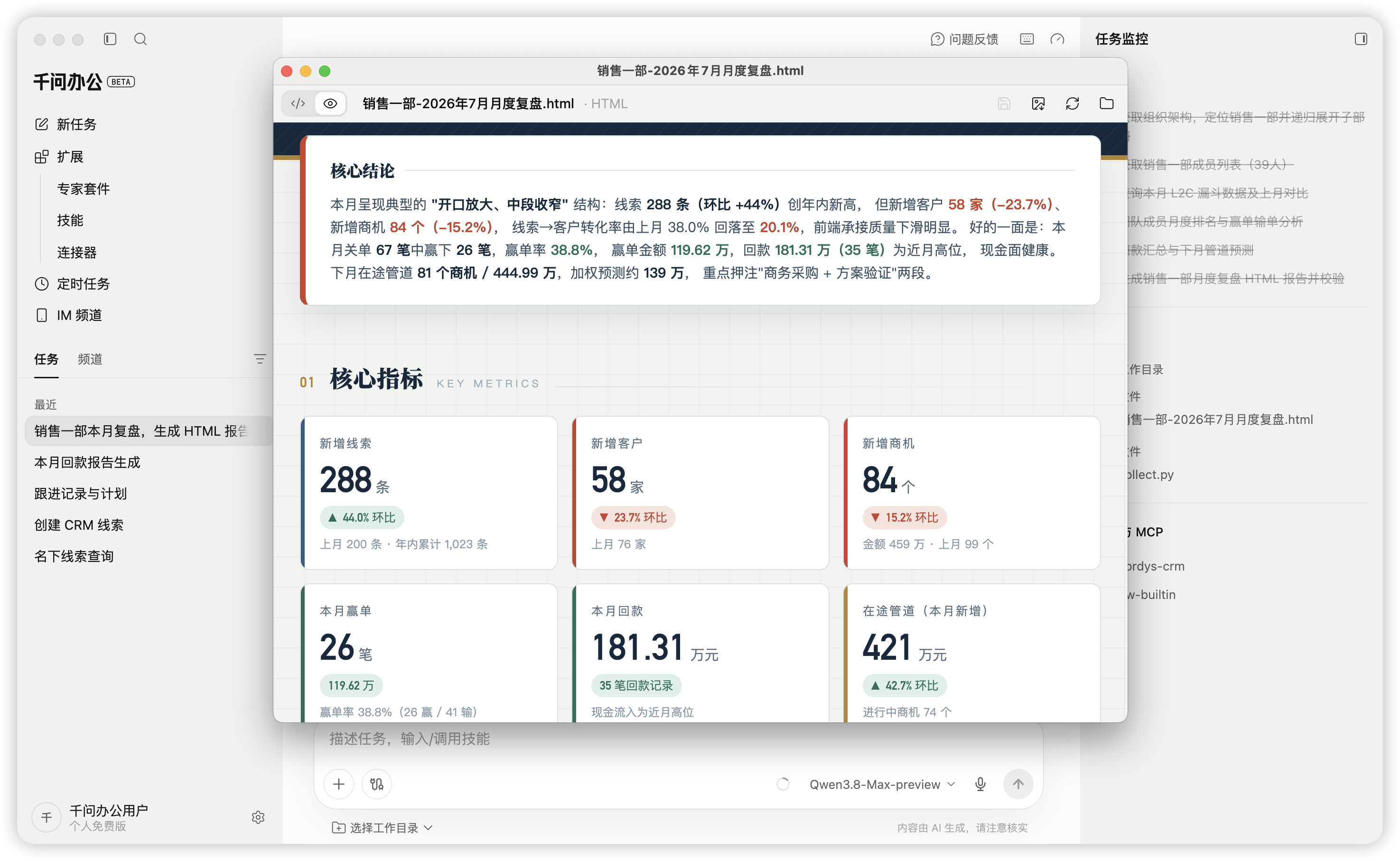Click the tools settings icon beside plus
1400x861 pixels.
(376, 784)
